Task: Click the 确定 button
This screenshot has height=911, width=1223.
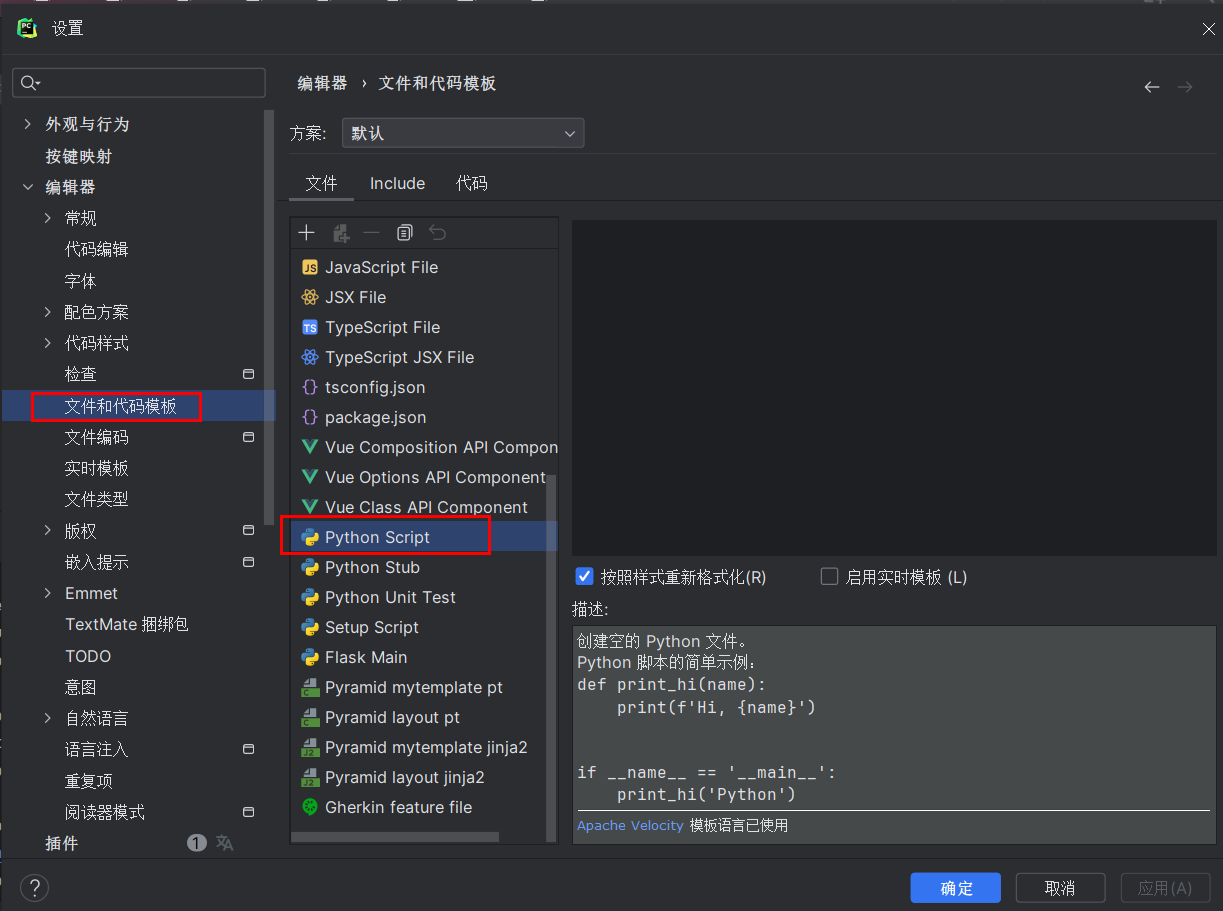Action: (956, 888)
